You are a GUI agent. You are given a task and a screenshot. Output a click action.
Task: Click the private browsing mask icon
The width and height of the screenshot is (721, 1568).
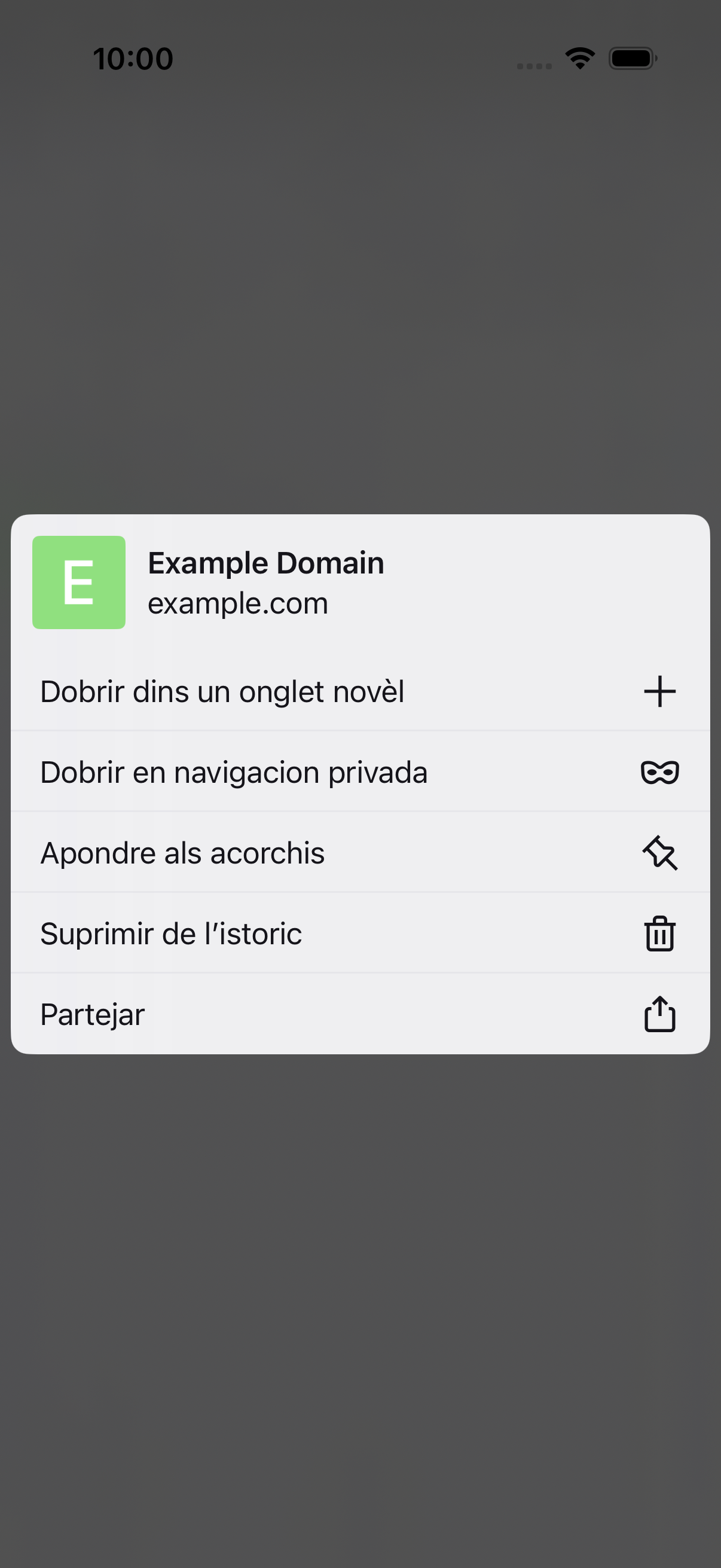click(x=659, y=773)
